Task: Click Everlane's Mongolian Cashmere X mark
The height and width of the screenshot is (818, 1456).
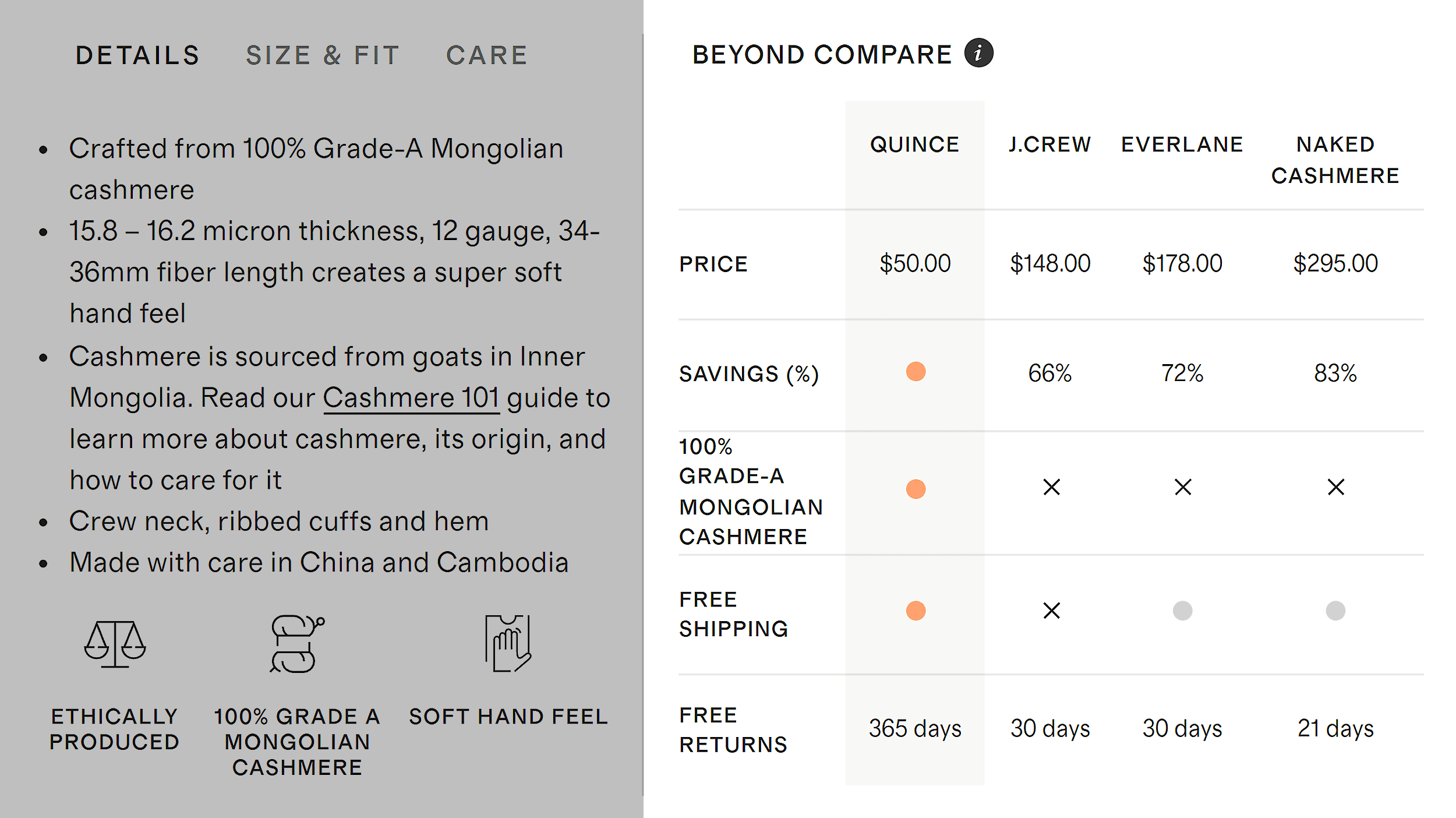Action: 1183,487
